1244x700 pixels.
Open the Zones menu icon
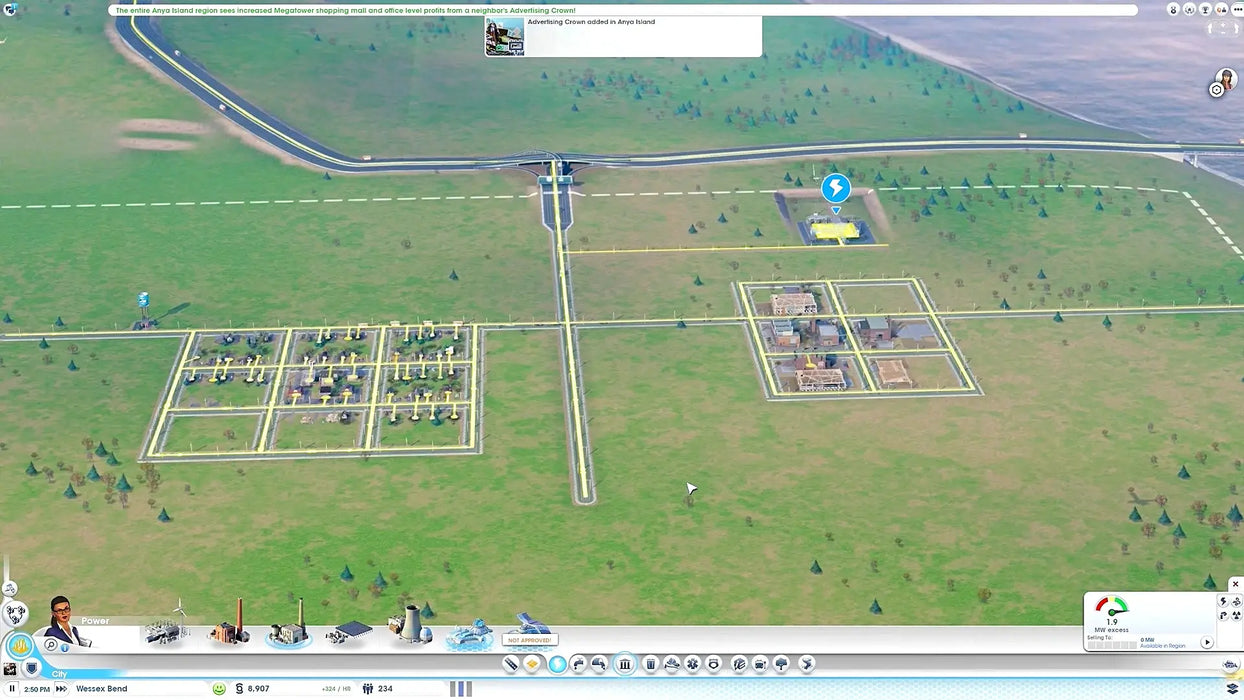pos(532,664)
